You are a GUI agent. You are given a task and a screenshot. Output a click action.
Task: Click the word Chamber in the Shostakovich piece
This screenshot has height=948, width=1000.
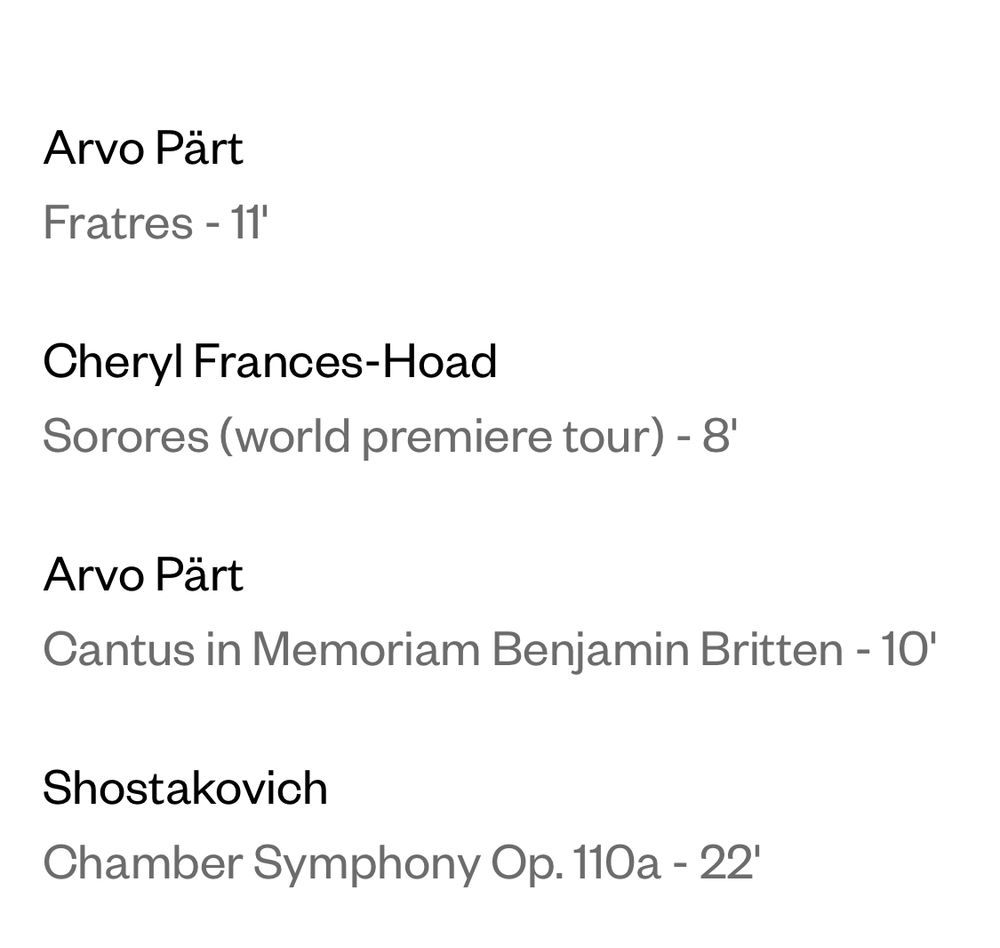[143, 863]
